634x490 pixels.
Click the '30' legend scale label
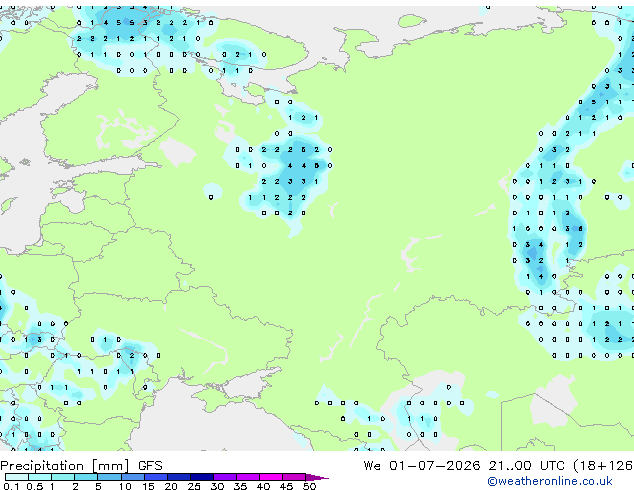point(217,486)
